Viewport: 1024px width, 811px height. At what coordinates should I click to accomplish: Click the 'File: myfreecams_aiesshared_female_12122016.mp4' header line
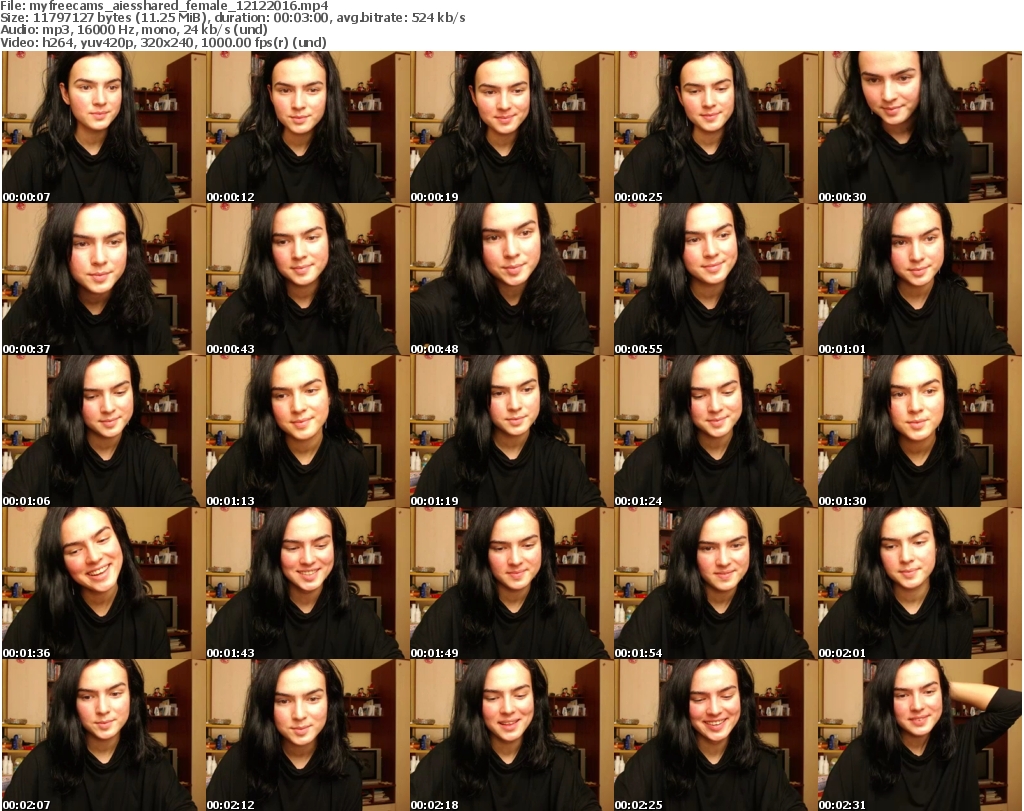[x=164, y=6]
